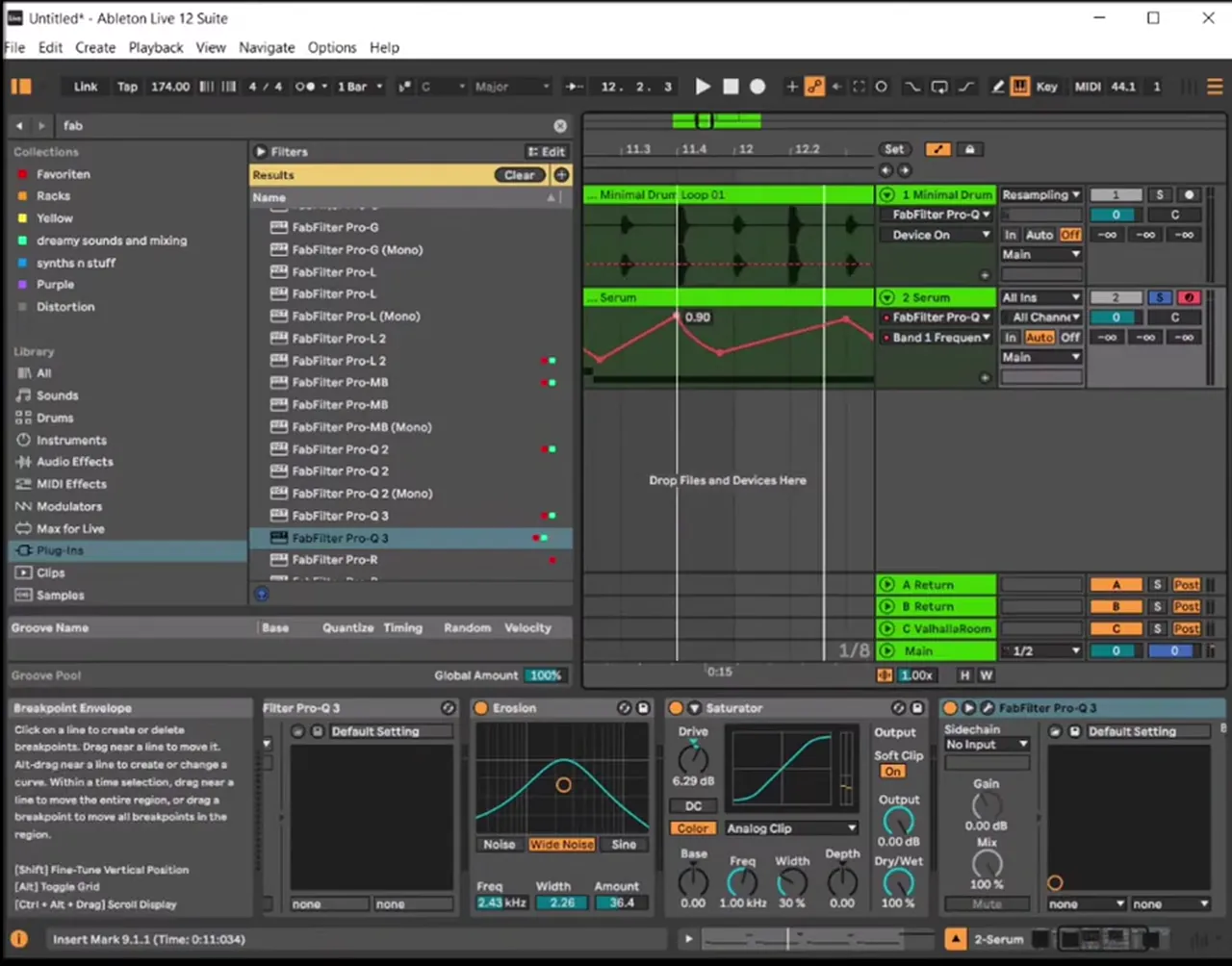Click the Arrangement Record button
The width and height of the screenshot is (1232, 966).
(x=757, y=87)
